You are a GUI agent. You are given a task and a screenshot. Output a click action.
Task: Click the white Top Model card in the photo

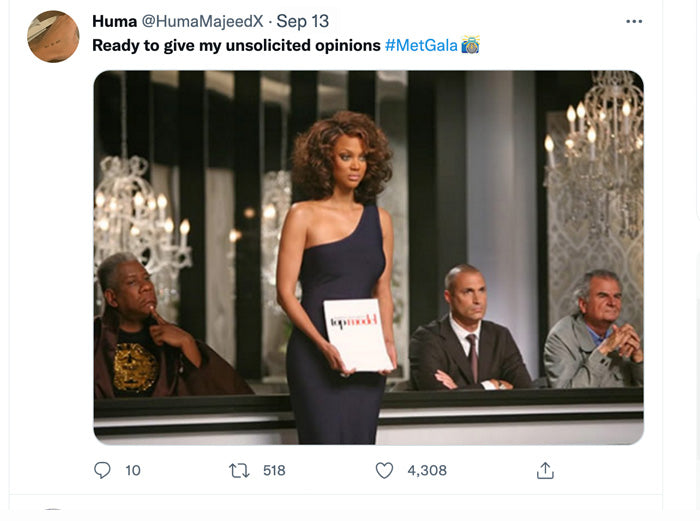tap(358, 335)
